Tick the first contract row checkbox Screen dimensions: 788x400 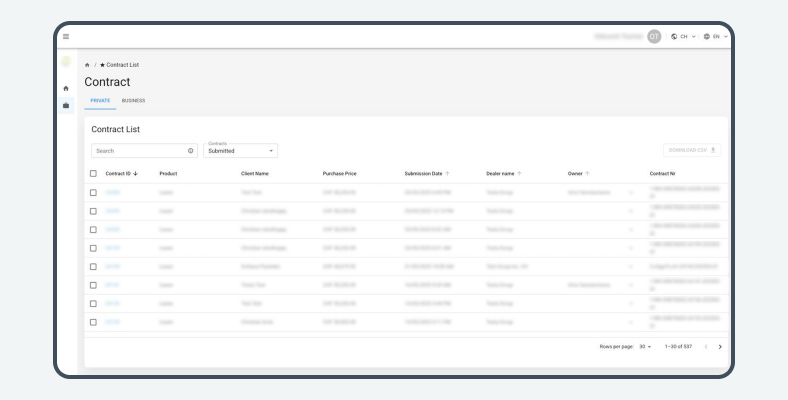tap(93, 192)
